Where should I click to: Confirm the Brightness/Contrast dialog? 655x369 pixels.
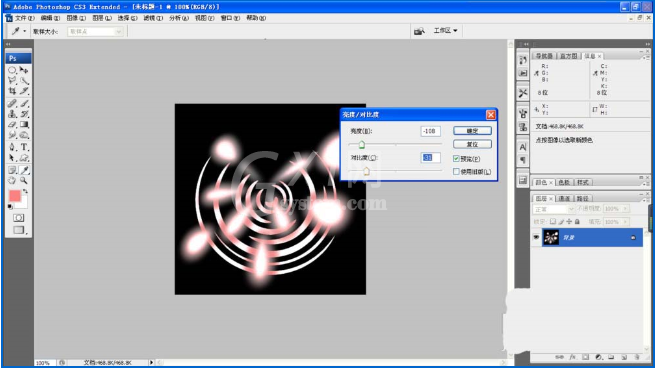tap(472, 131)
